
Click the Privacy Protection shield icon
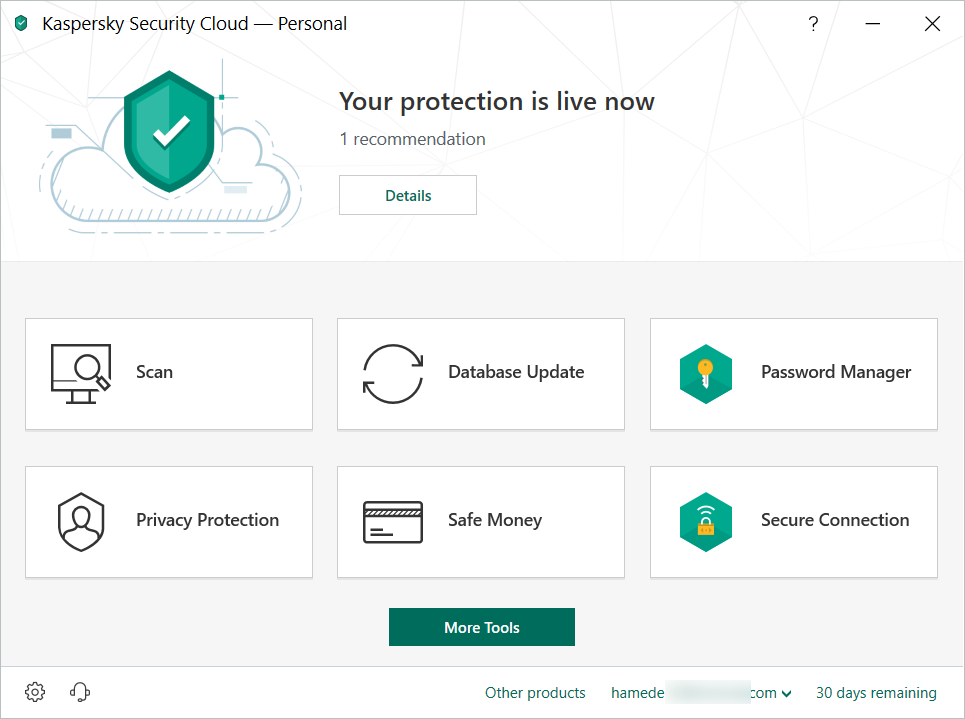[81, 521]
